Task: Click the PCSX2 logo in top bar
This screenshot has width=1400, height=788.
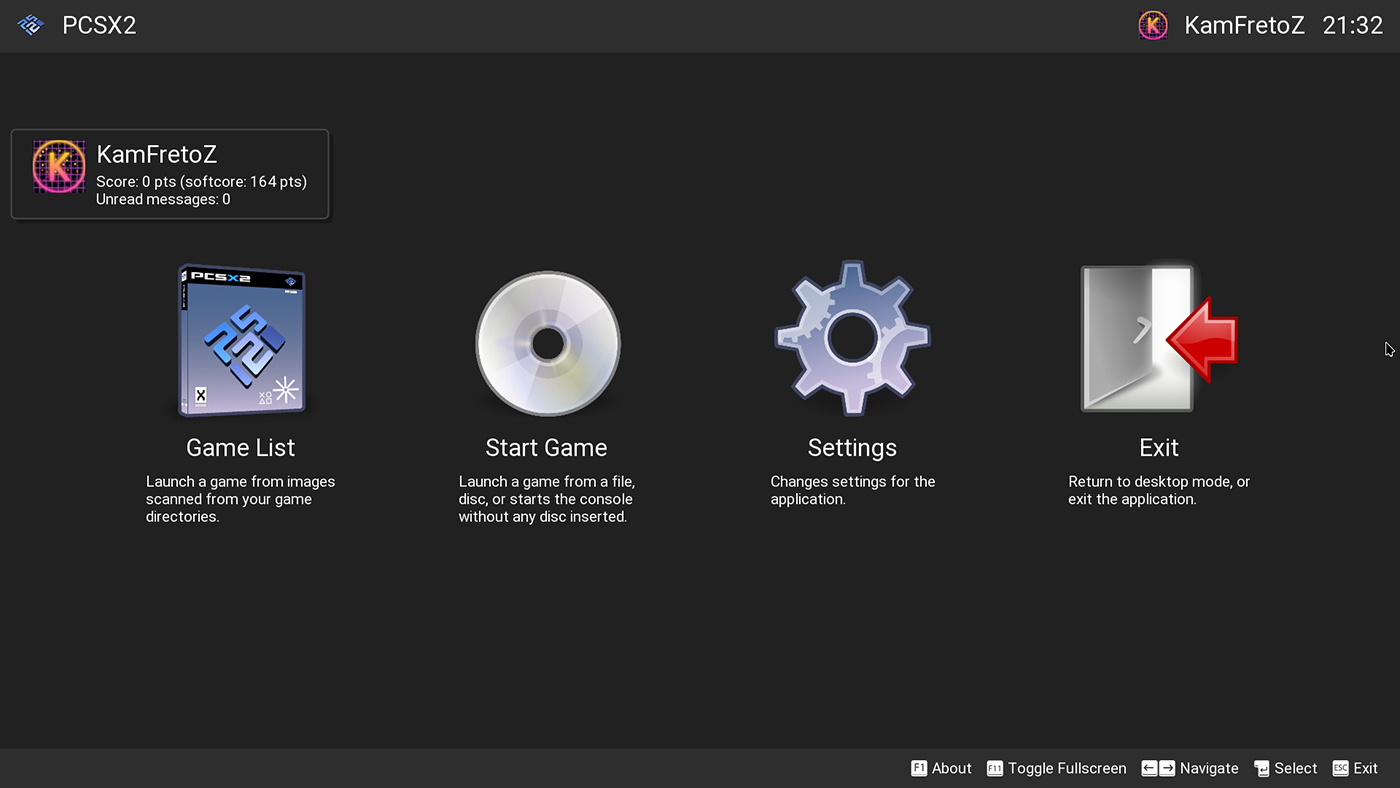Action: click(x=31, y=26)
